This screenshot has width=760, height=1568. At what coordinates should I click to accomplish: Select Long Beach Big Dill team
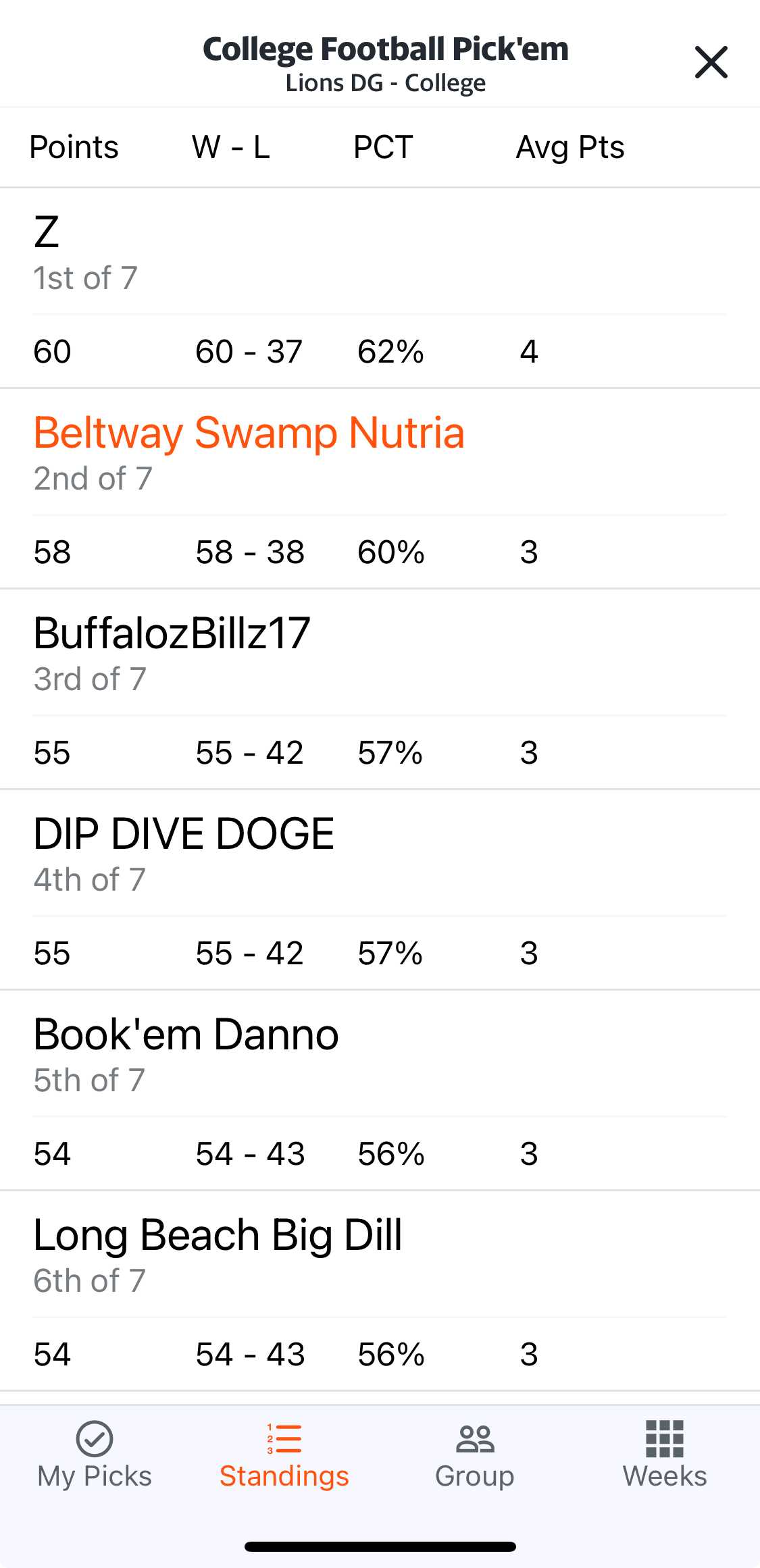point(218,1235)
